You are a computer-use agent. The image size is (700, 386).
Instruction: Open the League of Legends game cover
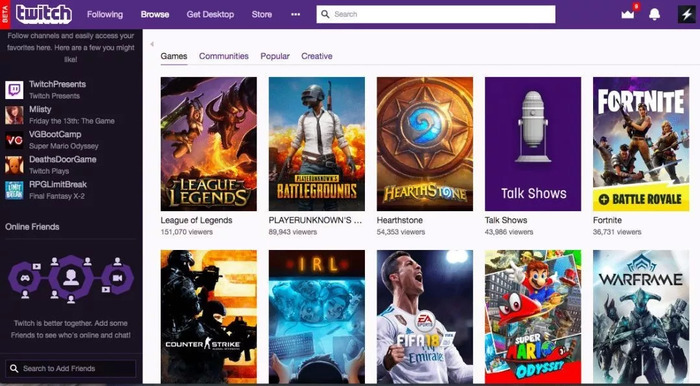pyautogui.click(x=208, y=144)
